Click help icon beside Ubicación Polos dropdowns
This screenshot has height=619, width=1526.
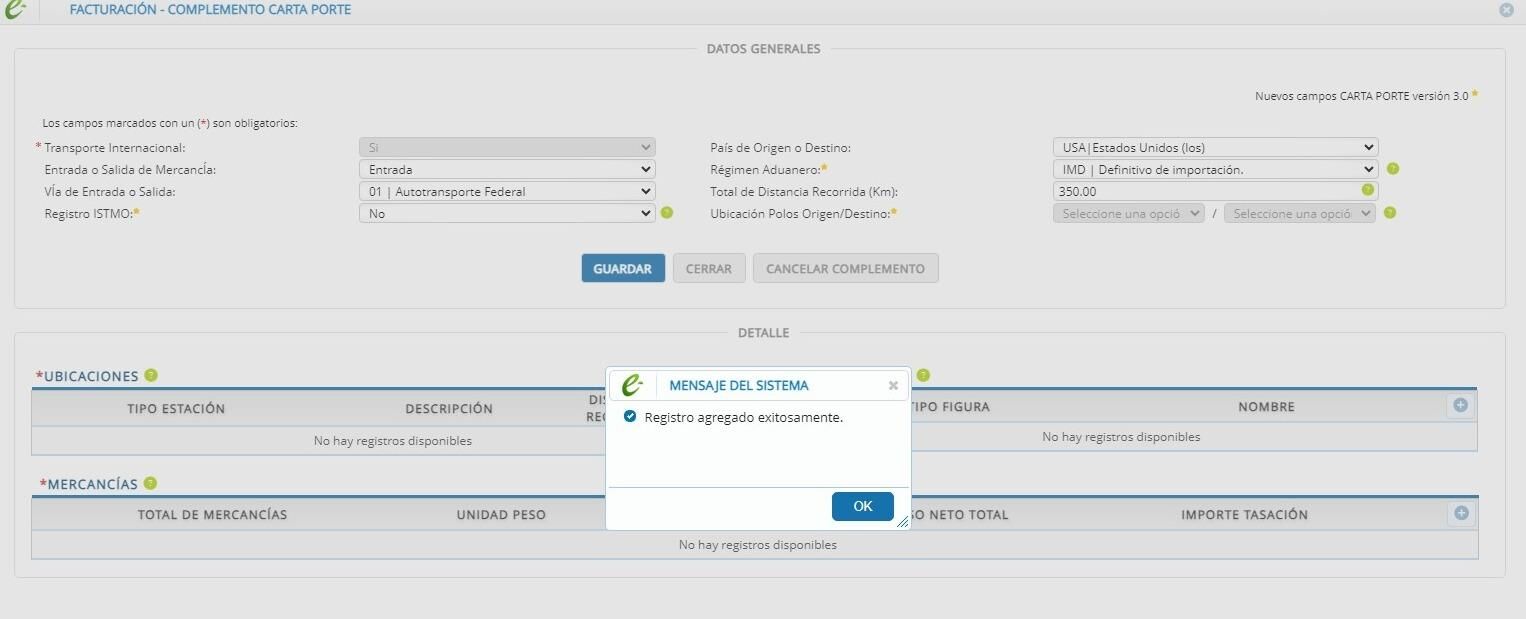(x=1390, y=212)
